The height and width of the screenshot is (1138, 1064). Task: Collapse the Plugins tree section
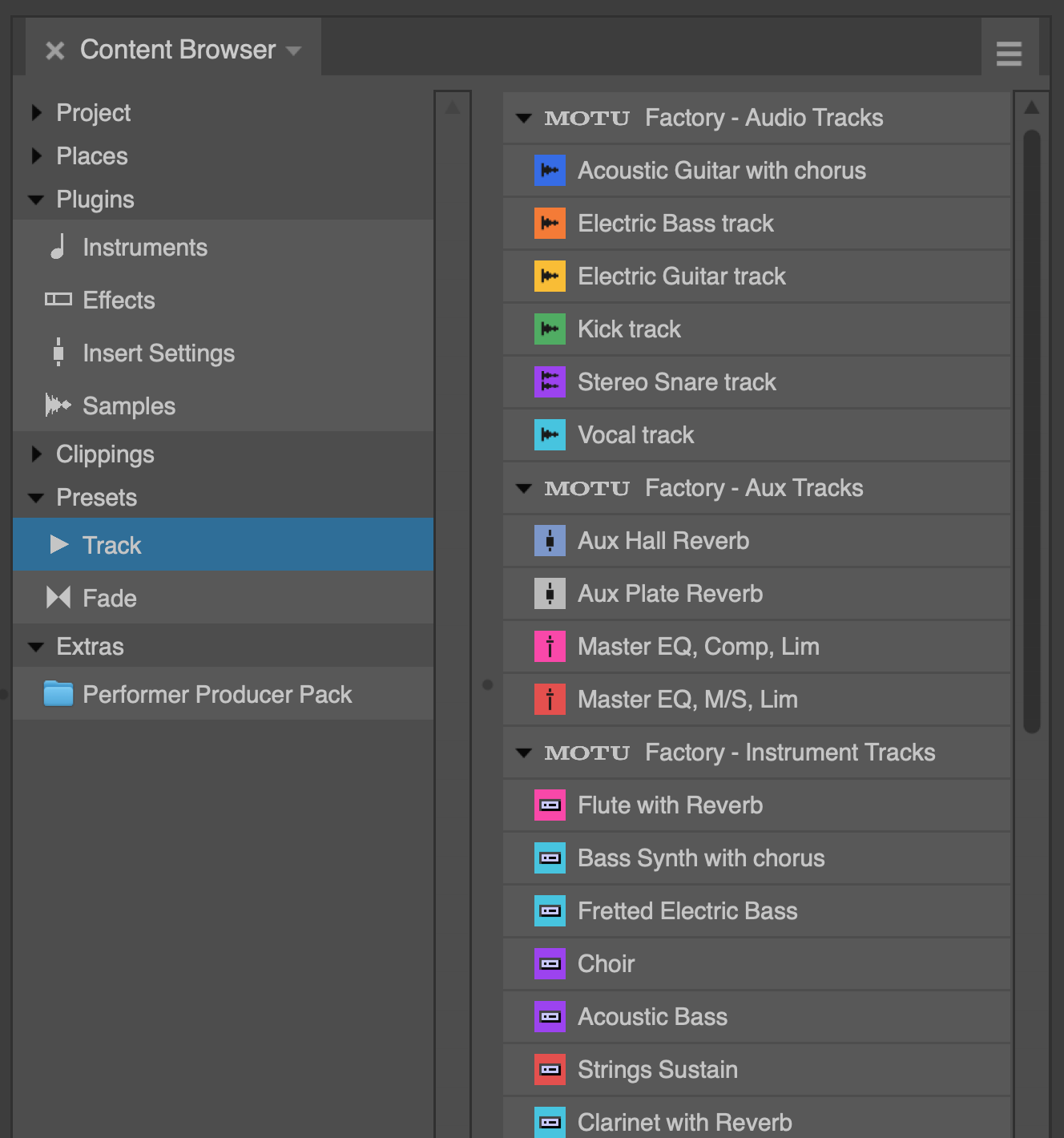[36, 200]
